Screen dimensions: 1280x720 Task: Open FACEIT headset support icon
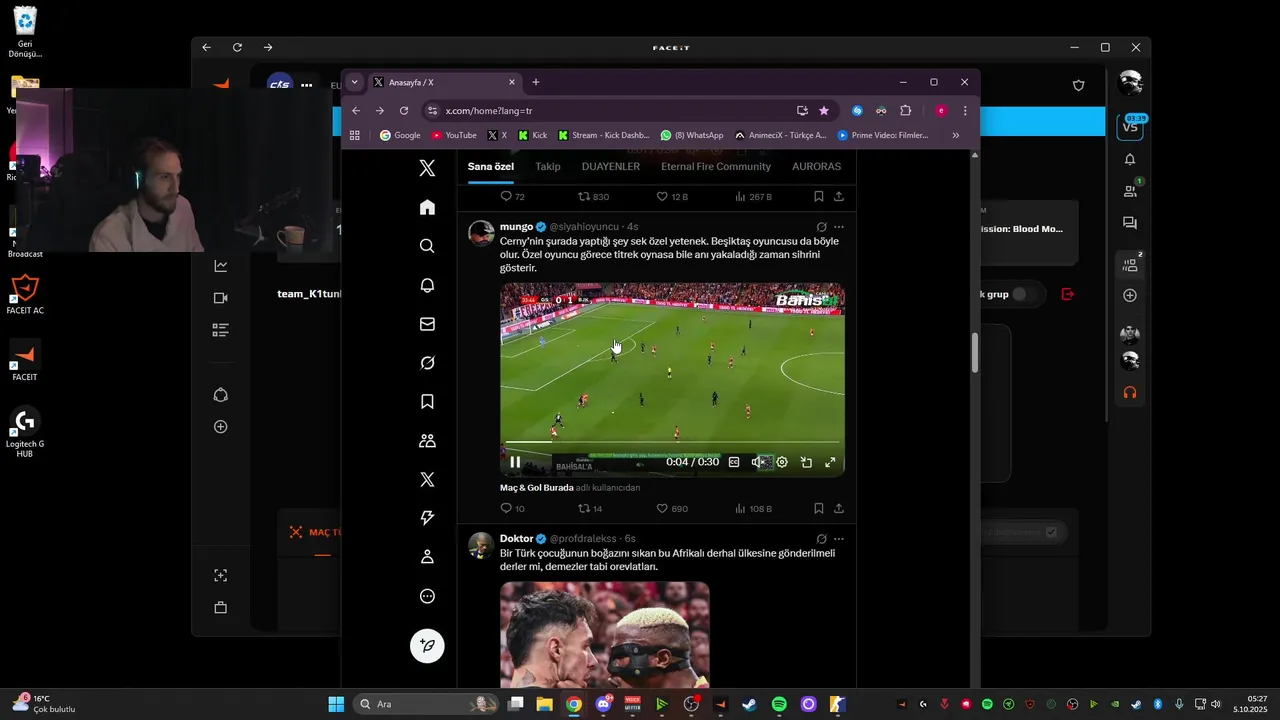click(x=1130, y=393)
